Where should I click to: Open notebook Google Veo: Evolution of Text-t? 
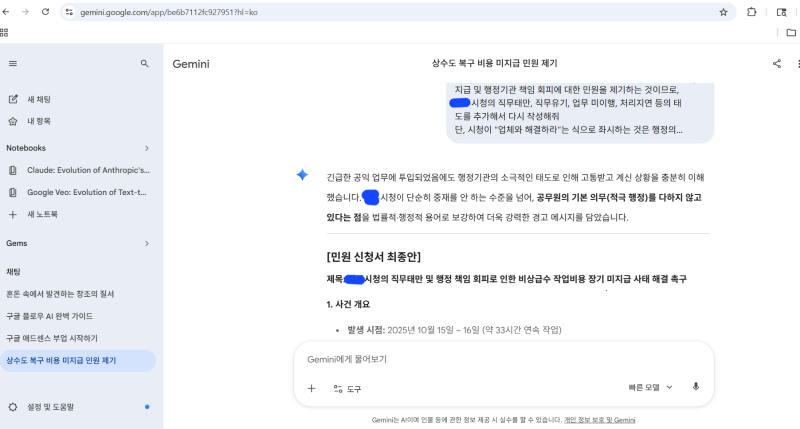87,192
